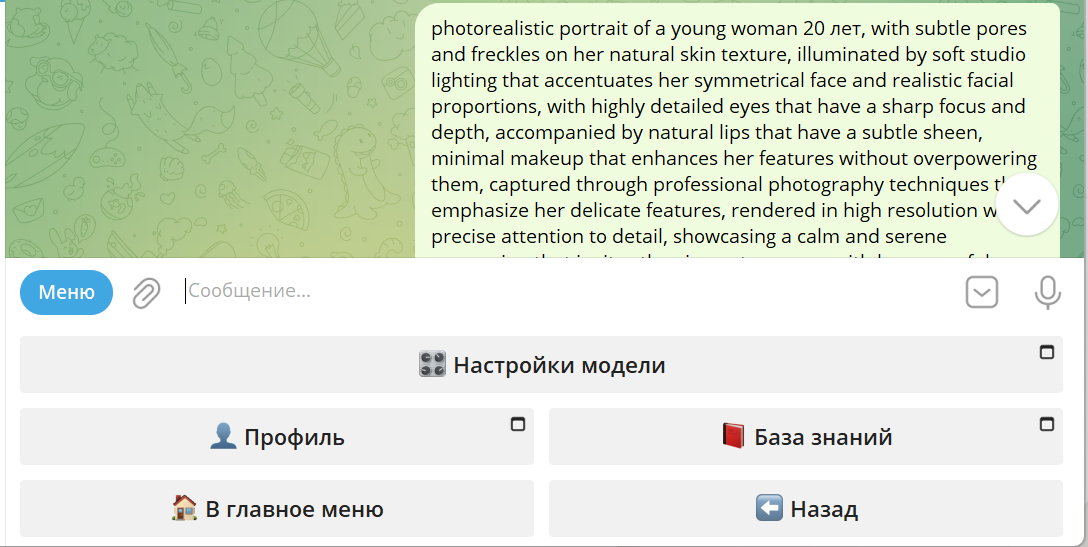
Task: Open the Профиль section
Action: point(277,437)
